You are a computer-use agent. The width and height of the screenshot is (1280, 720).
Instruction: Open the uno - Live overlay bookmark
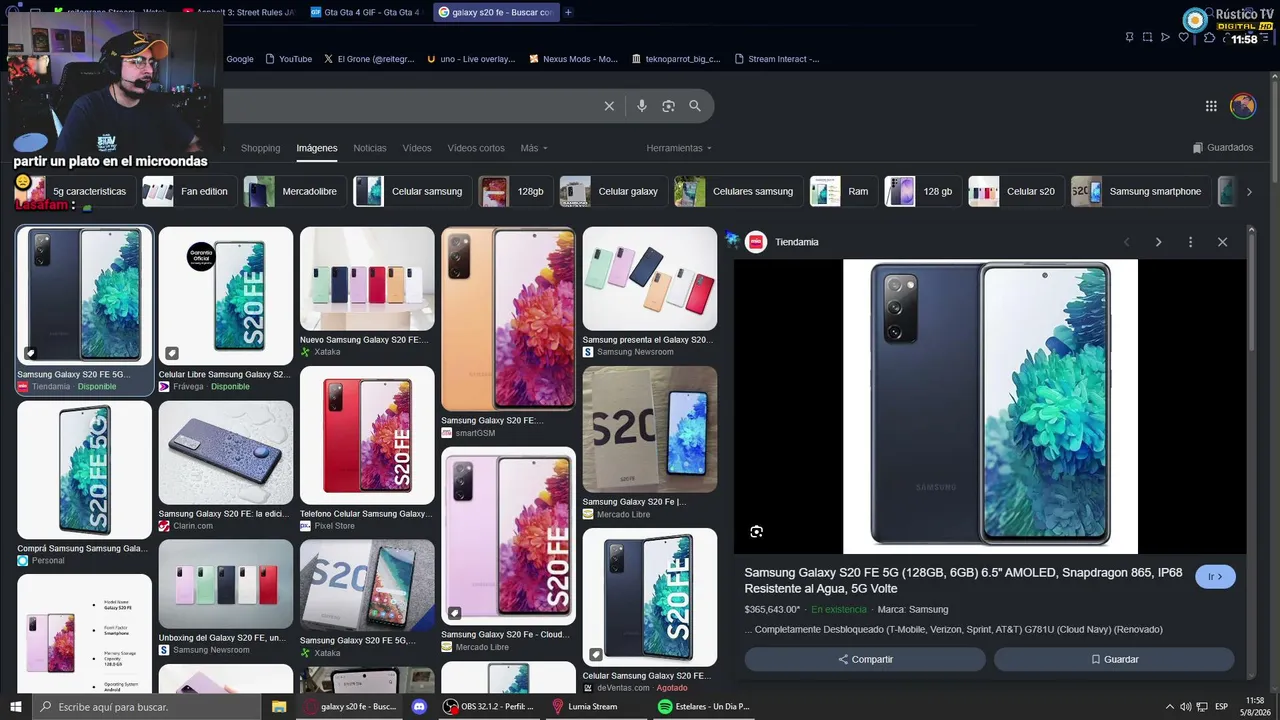pyautogui.click(x=470, y=59)
